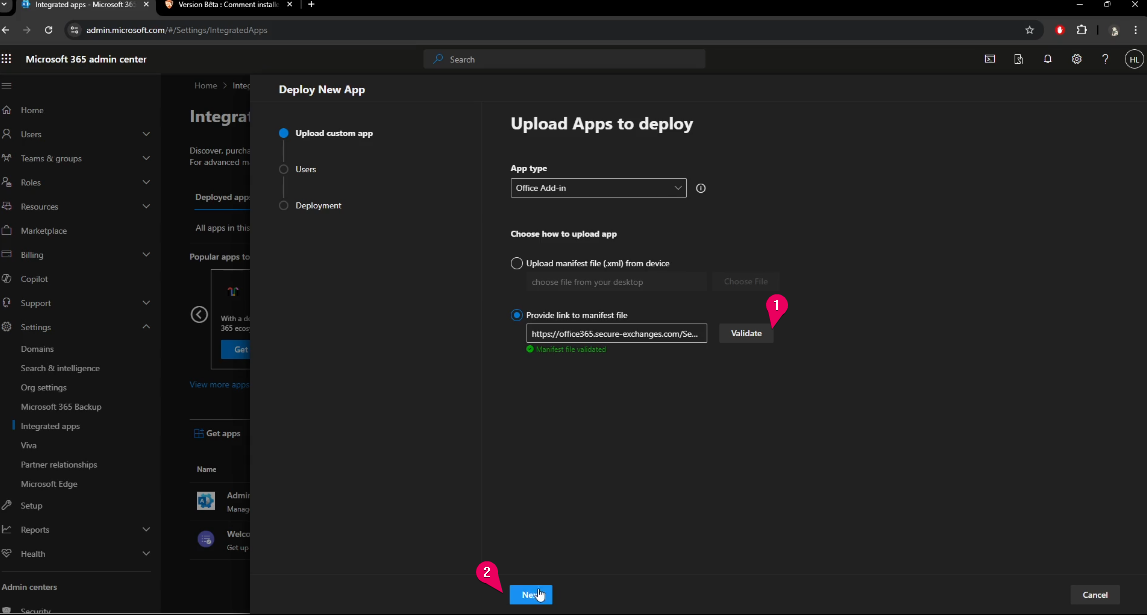
Task: Open Domains under Settings
Action: point(37,350)
